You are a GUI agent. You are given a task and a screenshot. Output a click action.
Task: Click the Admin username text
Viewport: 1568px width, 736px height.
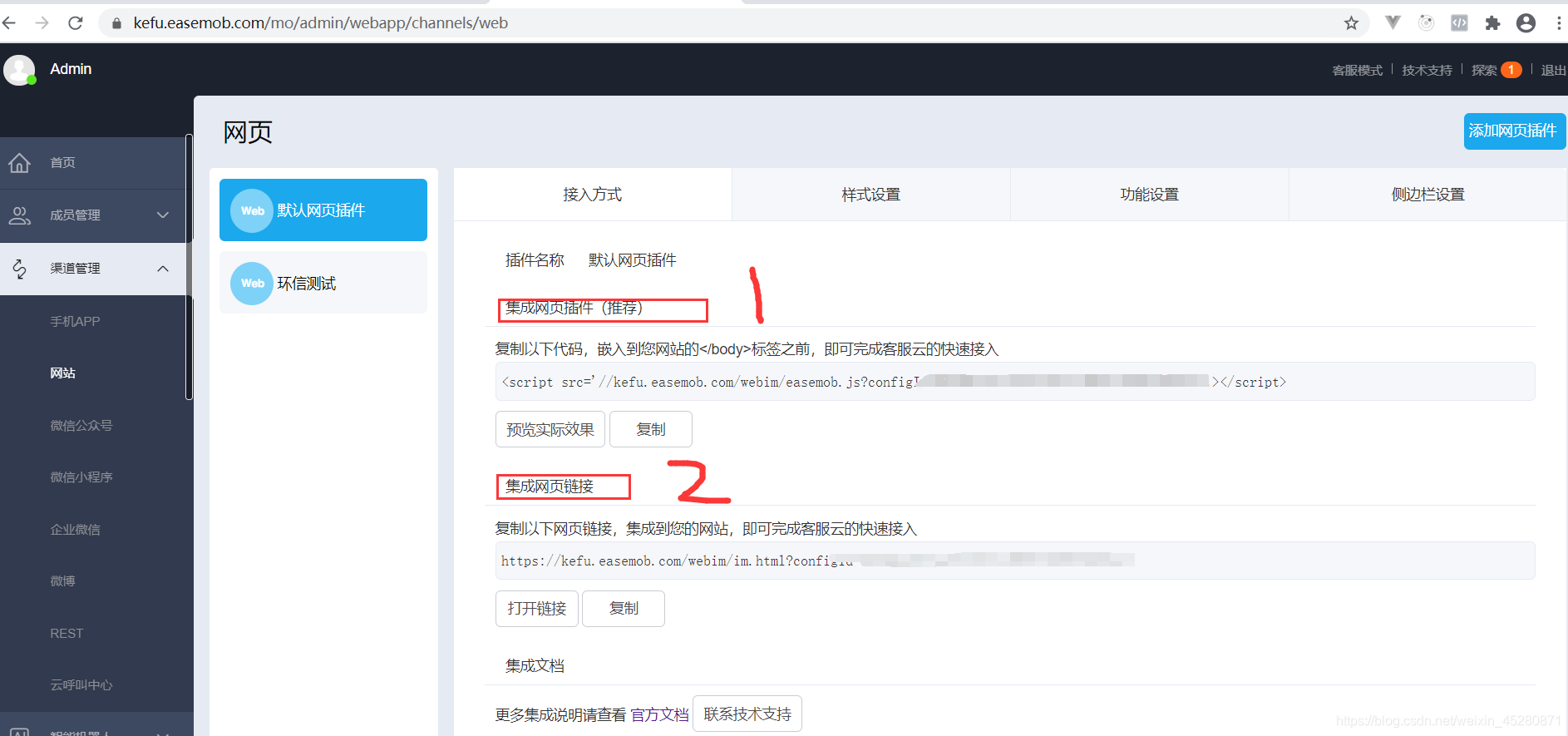coord(71,69)
